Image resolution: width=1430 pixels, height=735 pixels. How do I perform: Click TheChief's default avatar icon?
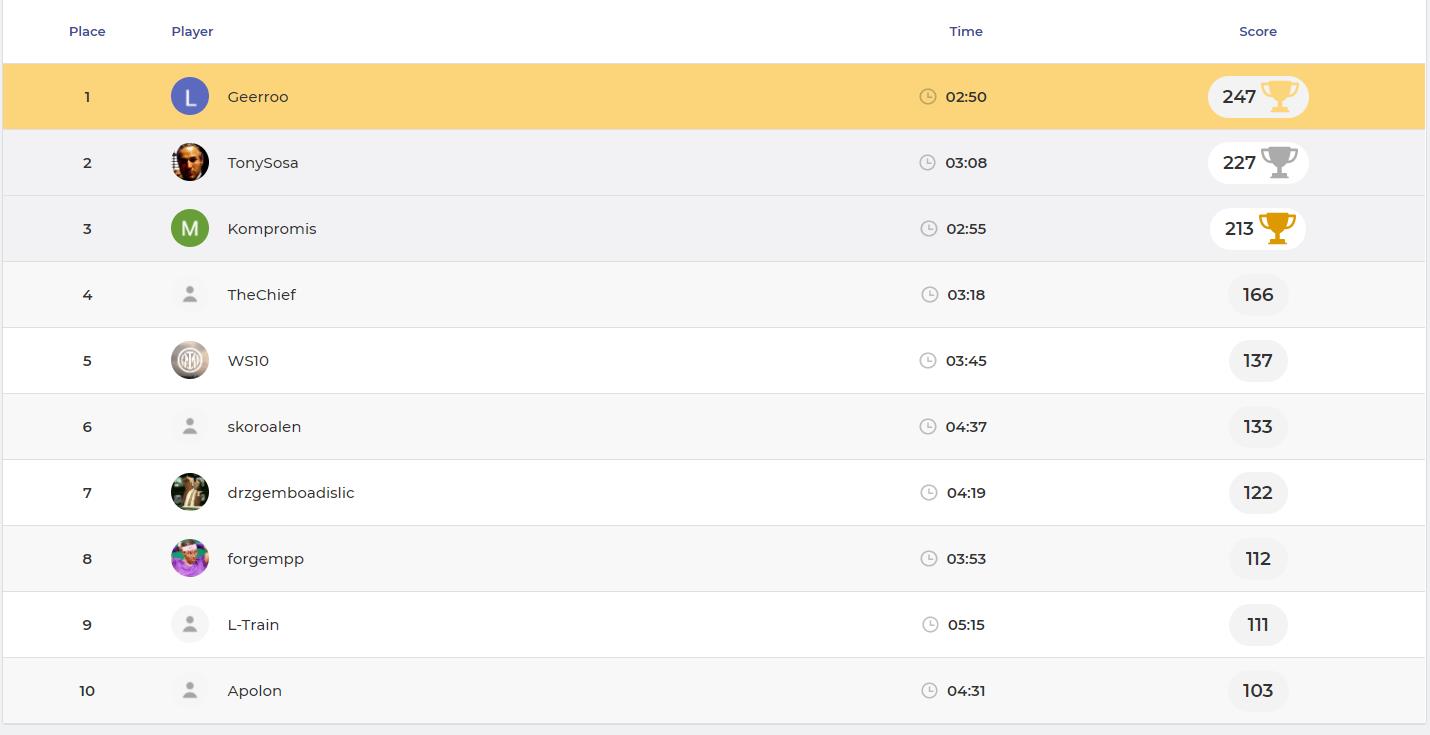190,294
